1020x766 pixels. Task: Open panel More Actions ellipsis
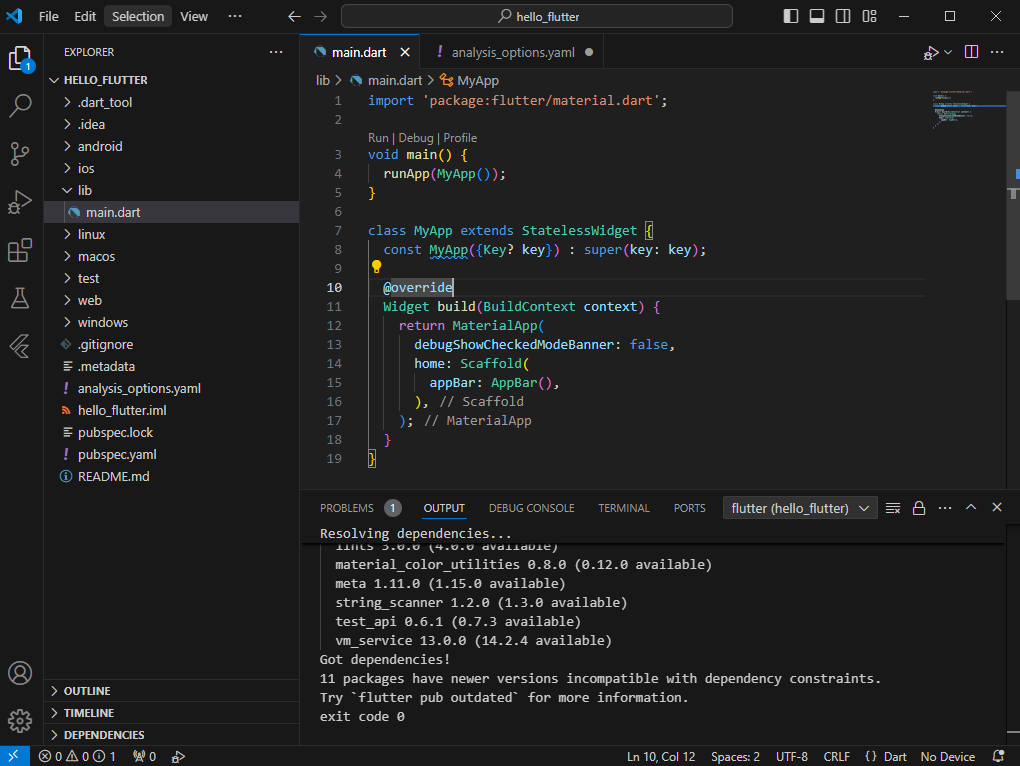pos(945,508)
